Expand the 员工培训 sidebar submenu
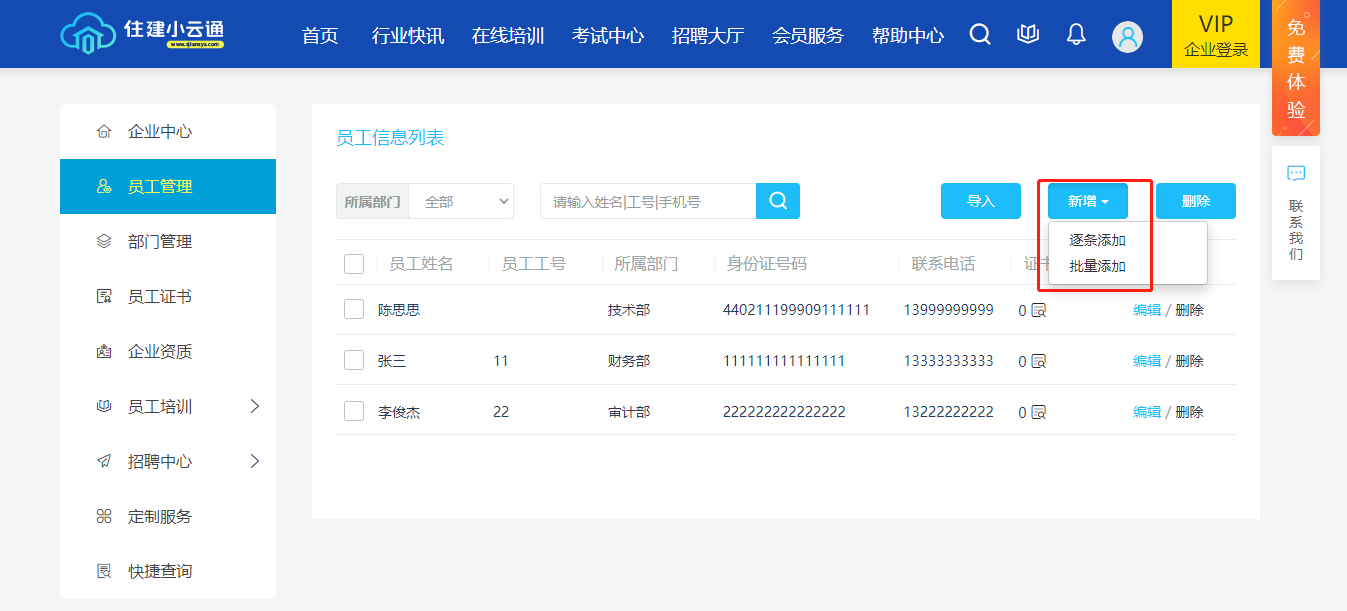Screen dimensions: 1347x611 [254, 406]
